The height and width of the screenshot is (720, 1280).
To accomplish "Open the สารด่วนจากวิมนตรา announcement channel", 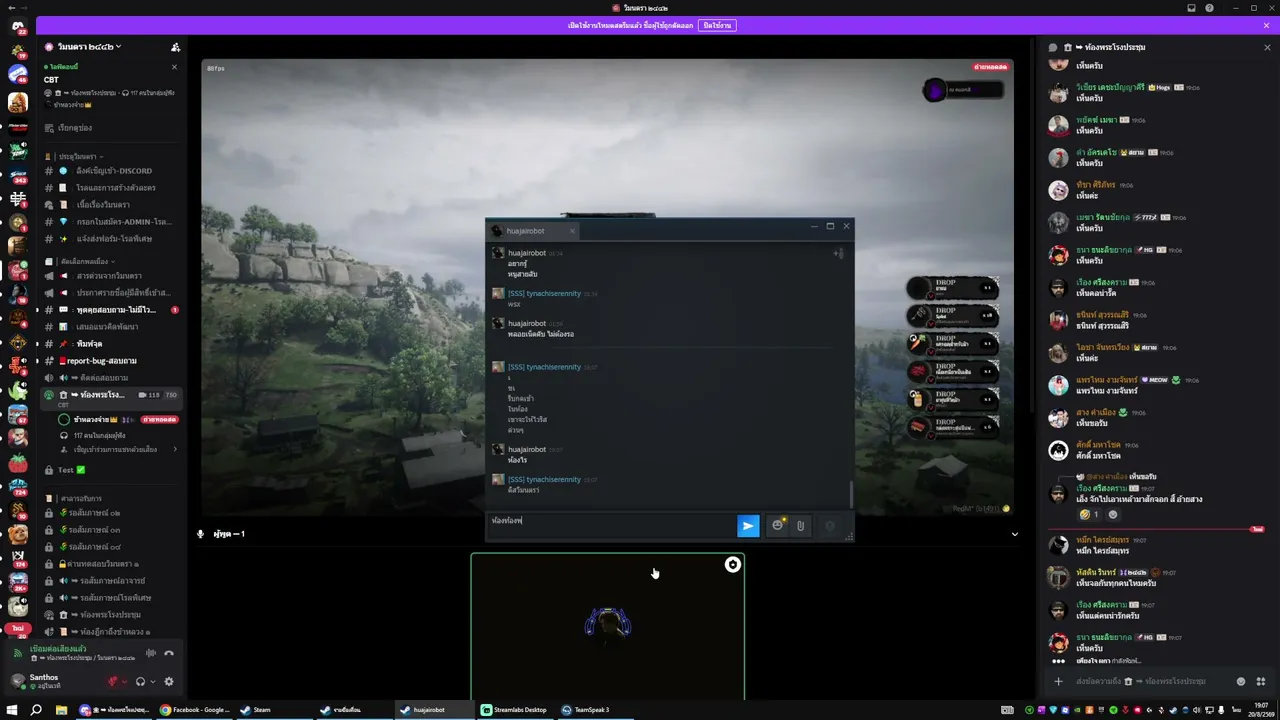I will (112, 276).
